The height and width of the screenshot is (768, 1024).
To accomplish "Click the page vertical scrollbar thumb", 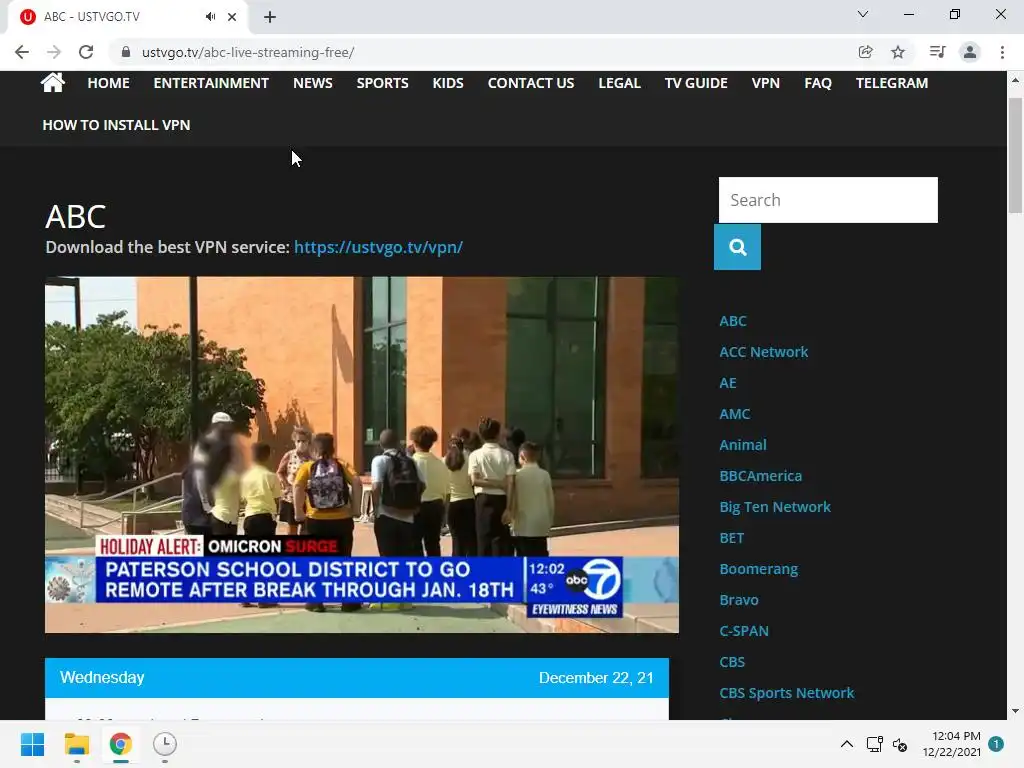I will (1015, 155).
